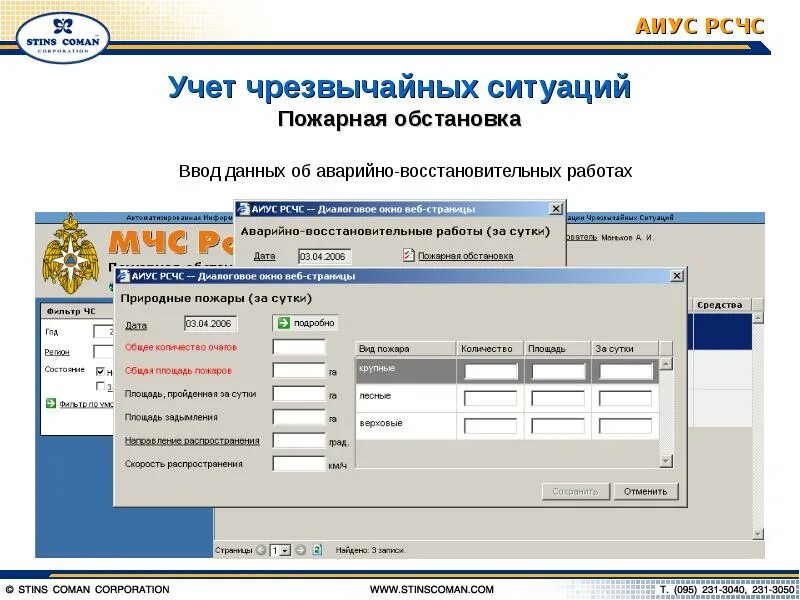
Task: Click the green refresh icon near page navigation
Action: click(x=315, y=547)
